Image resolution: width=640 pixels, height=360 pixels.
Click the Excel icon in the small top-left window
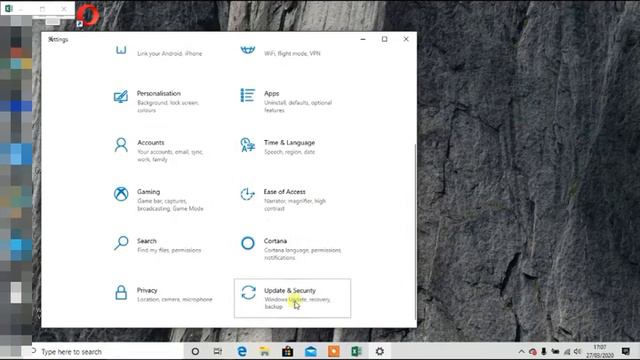point(9,8)
